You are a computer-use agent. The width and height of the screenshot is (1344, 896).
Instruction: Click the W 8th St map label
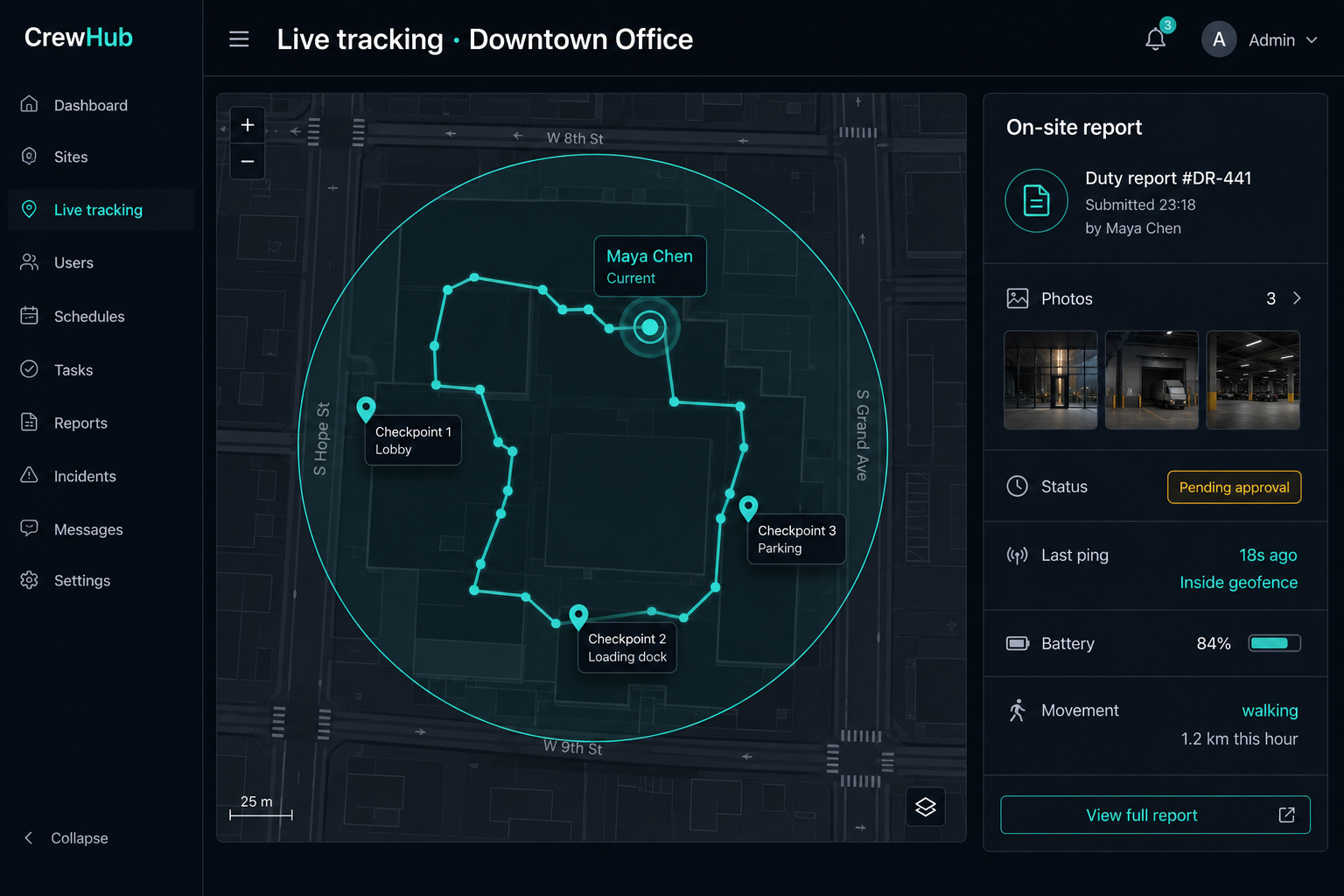[x=575, y=138]
